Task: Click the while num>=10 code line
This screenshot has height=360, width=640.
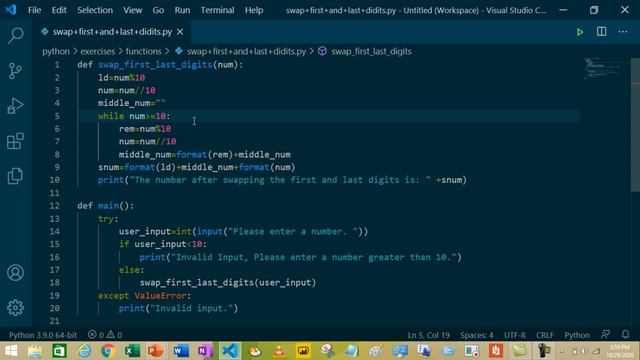Action: (x=134, y=116)
